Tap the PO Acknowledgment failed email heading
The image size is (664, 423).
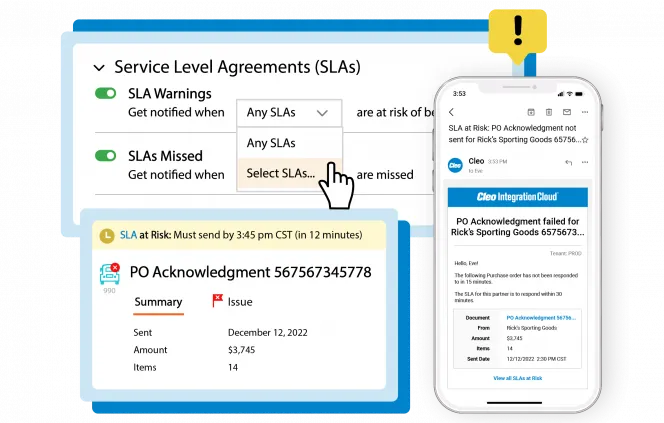pyautogui.click(x=517, y=227)
